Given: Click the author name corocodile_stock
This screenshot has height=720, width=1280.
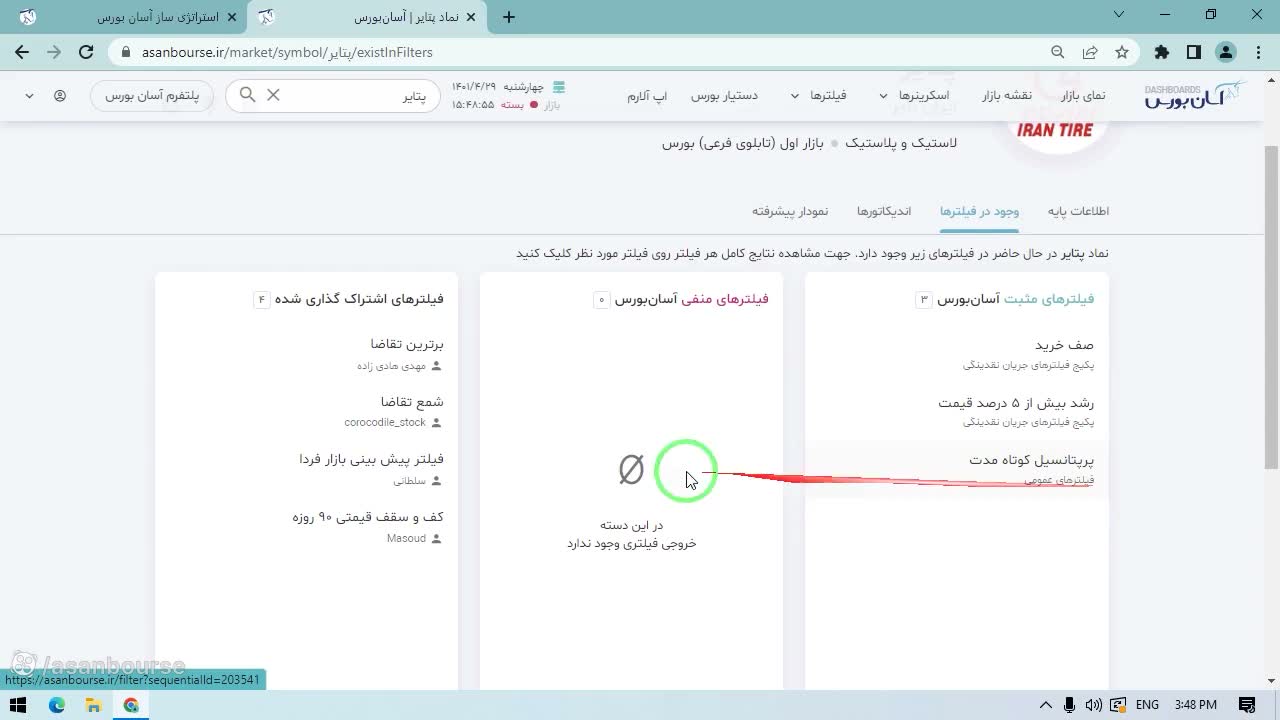Looking at the screenshot, I should click(x=385, y=423).
